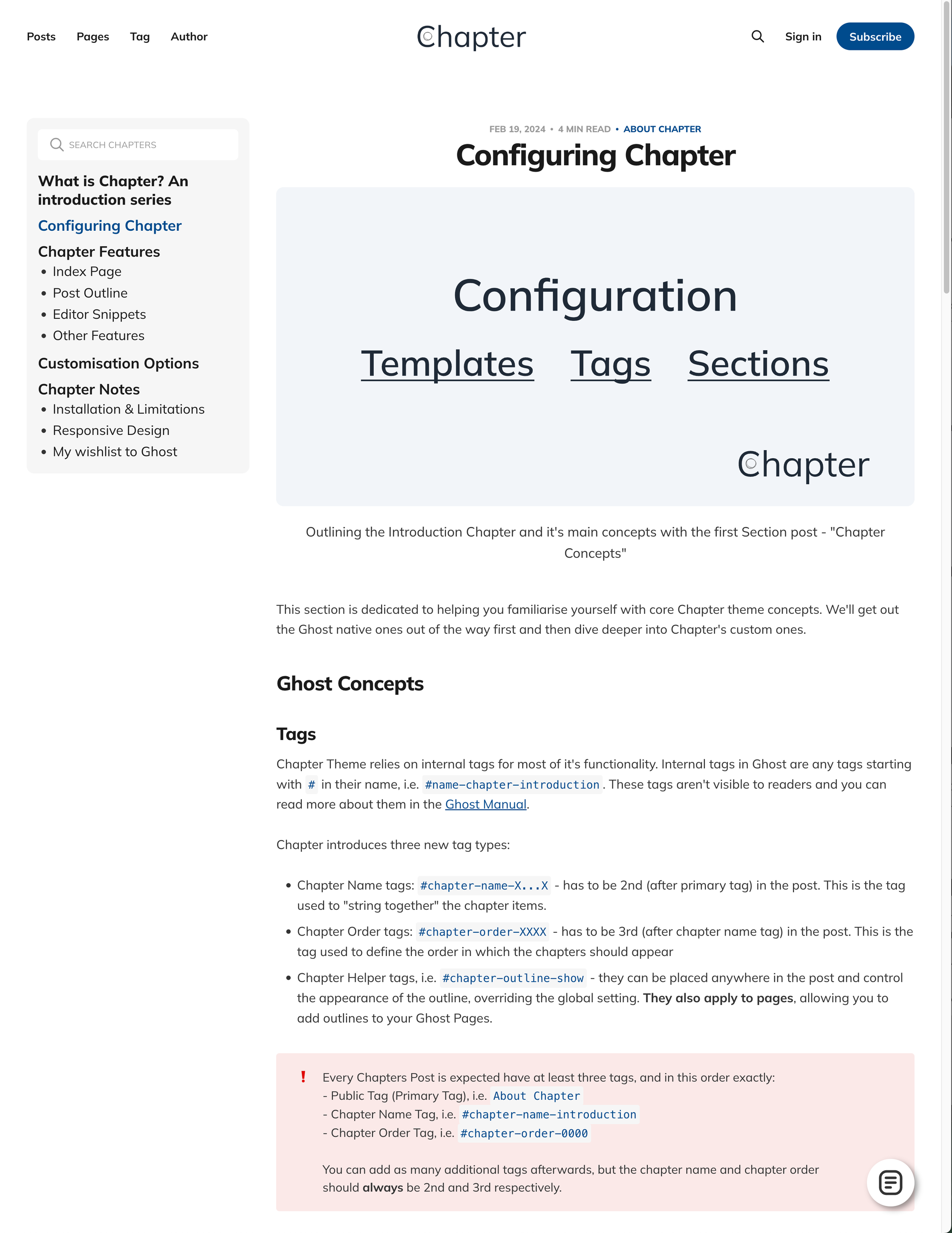Image resolution: width=952 pixels, height=1233 pixels.
Task: Open the search panel icon
Action: (x=758, y=36)
